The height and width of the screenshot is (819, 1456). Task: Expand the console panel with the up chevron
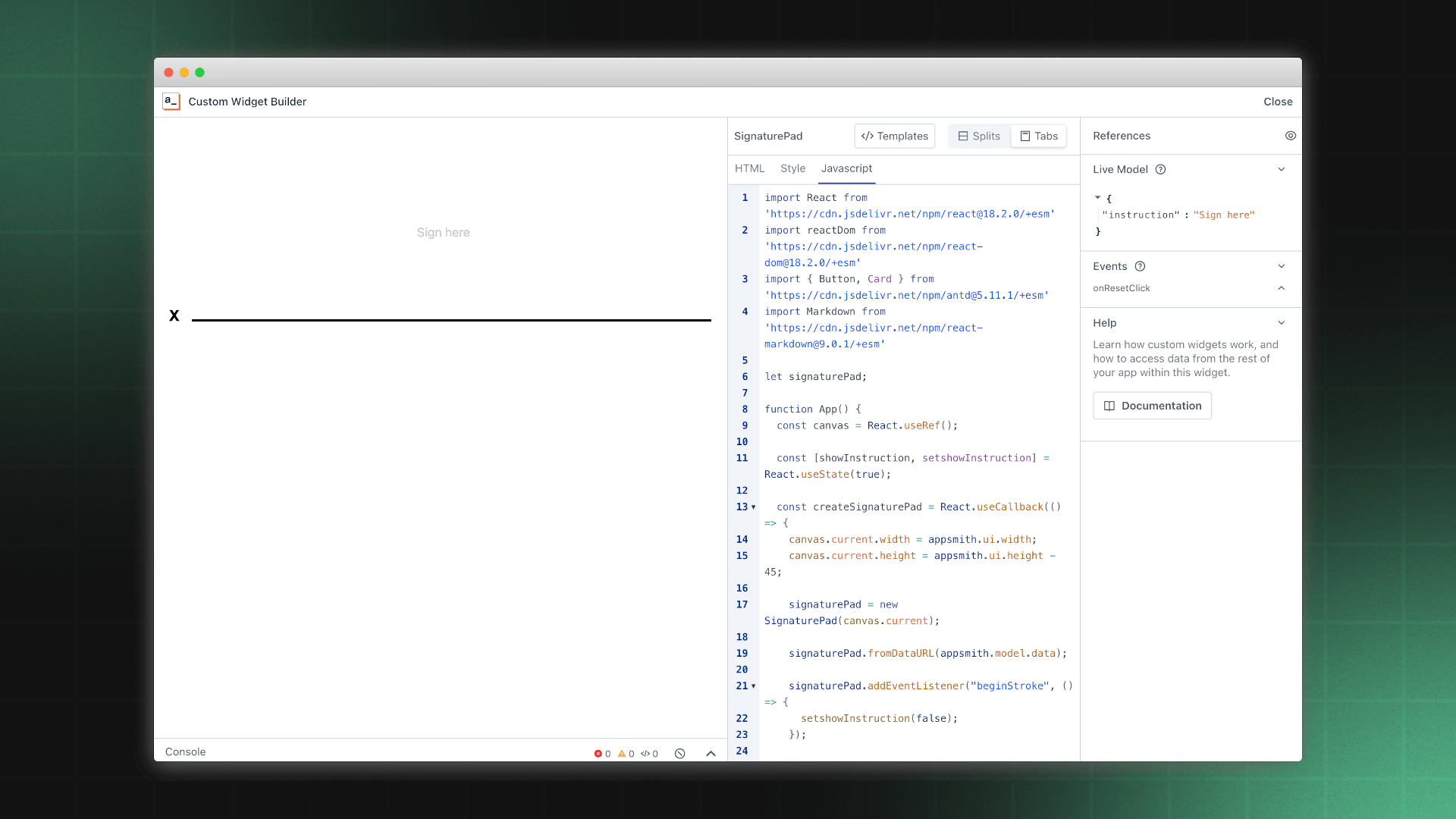click(x=711, y=754)
